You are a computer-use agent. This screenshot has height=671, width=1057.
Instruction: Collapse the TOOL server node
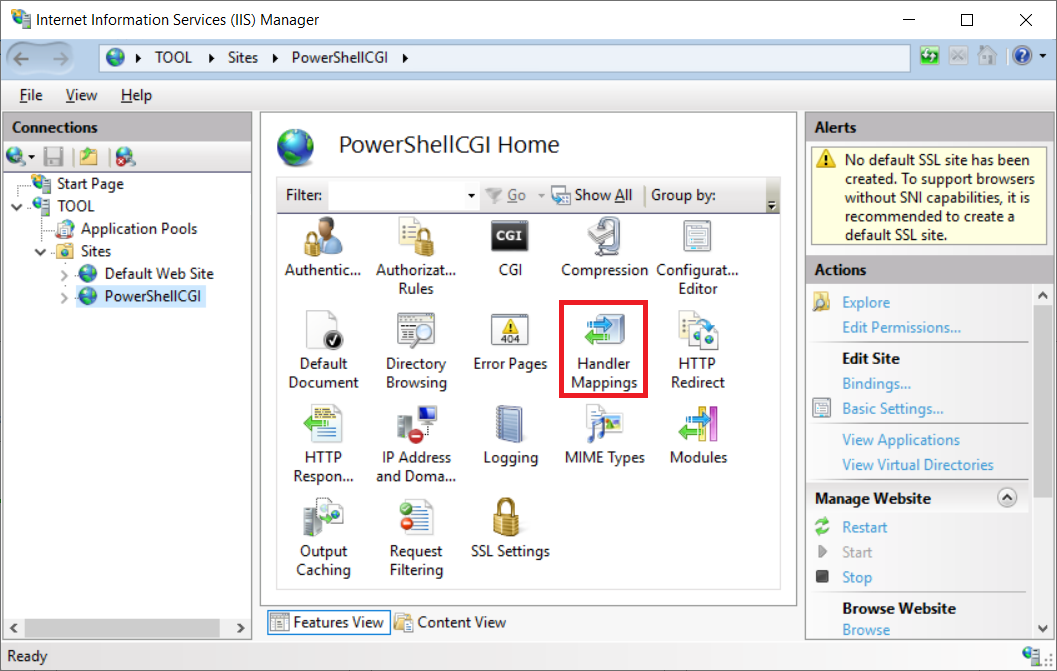18,206
